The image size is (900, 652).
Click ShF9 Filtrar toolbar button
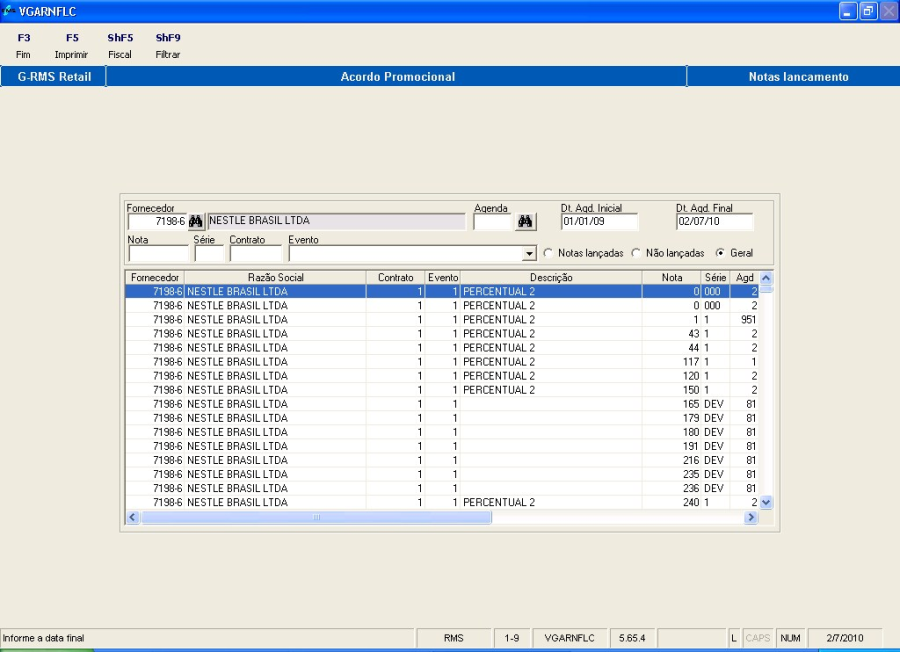[168, 46]
